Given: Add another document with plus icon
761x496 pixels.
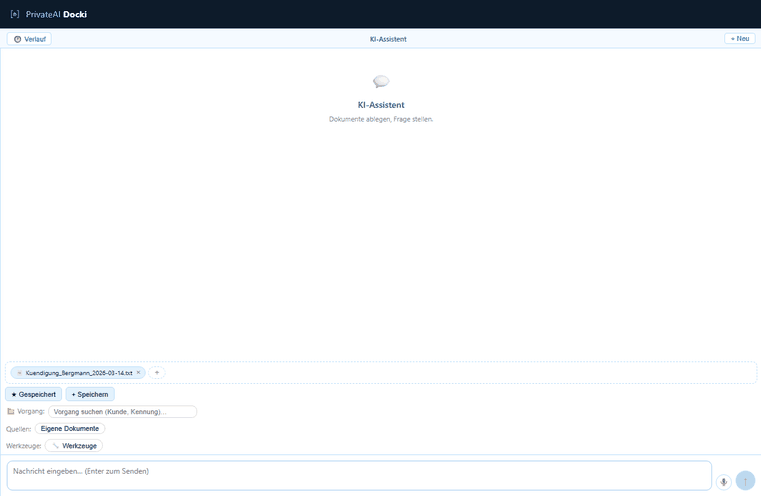Looking at the screenshot, I should pyautogui.click(x=157, y=373).
